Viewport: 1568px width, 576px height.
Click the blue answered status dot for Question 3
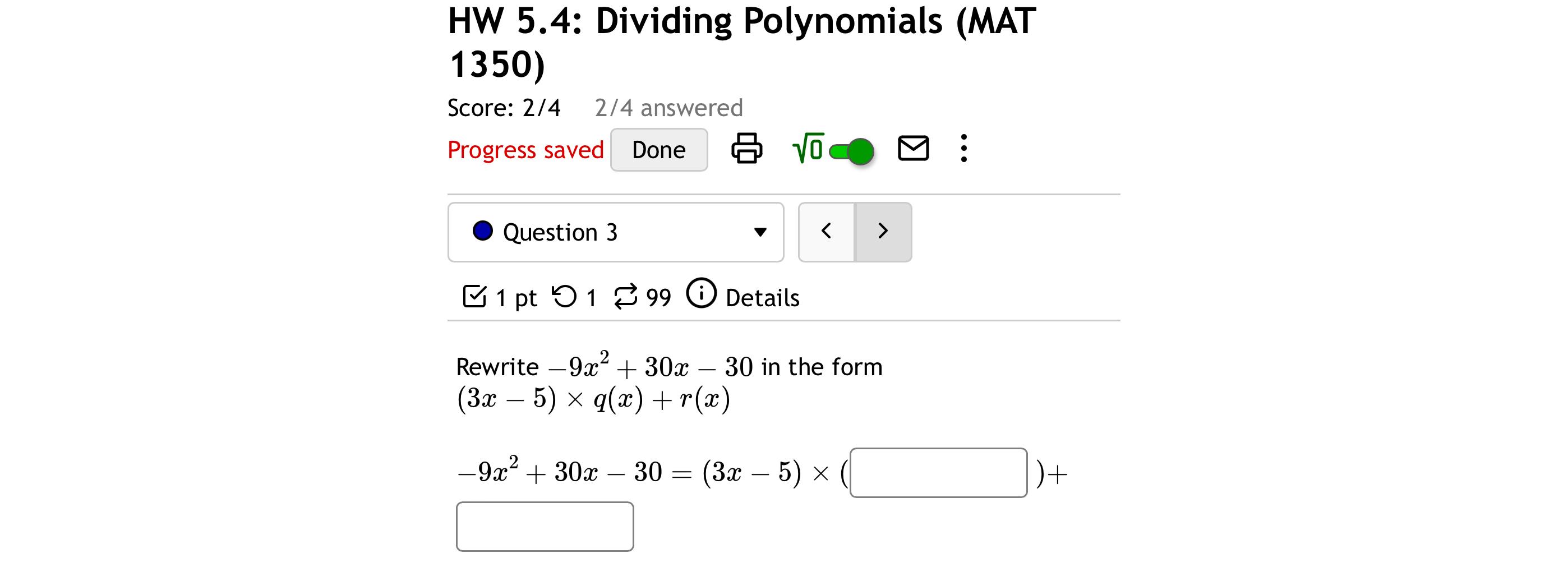(483, 232)
